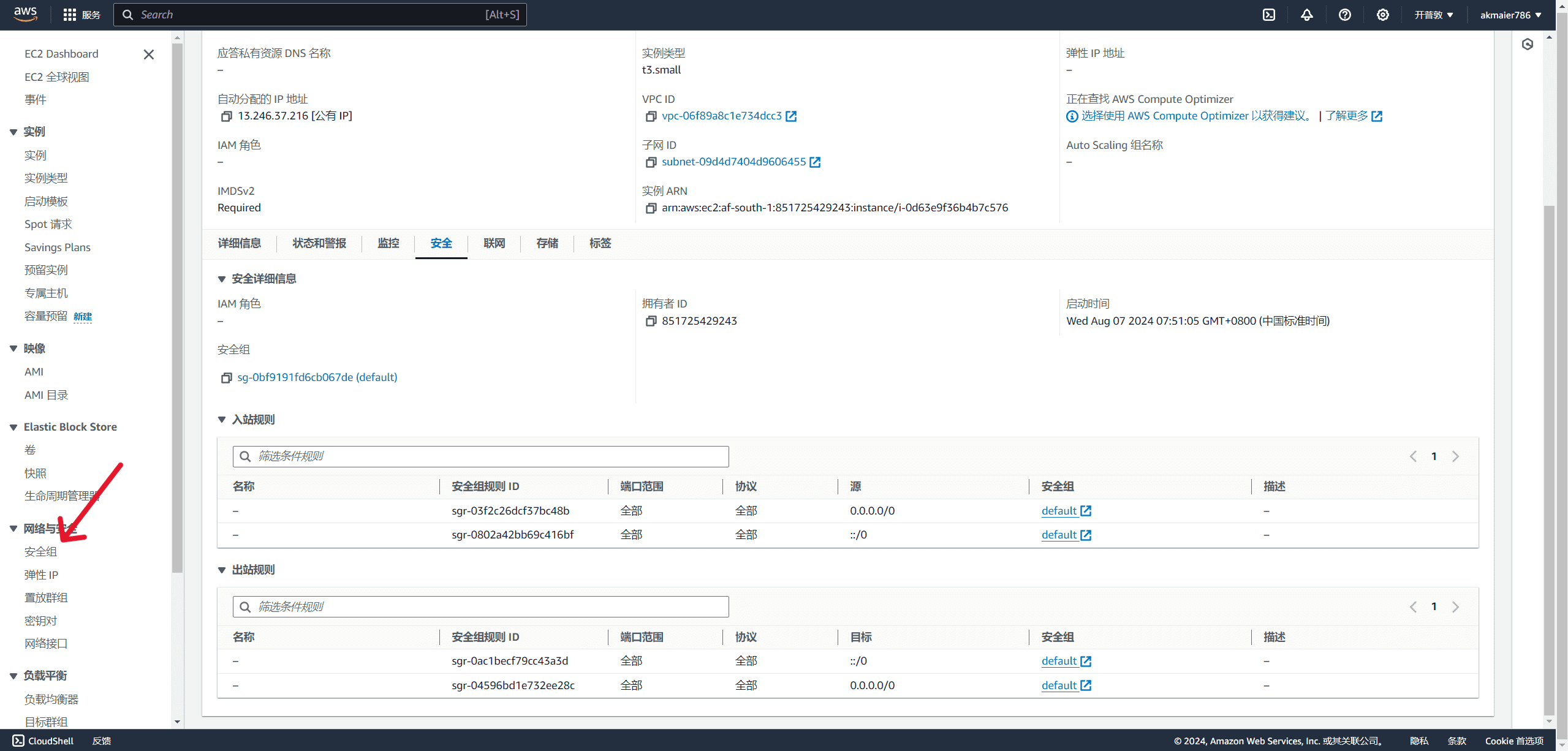
Task: Switch to the 联网 tab
Action: pyautogui.click(x=494, y=243)
